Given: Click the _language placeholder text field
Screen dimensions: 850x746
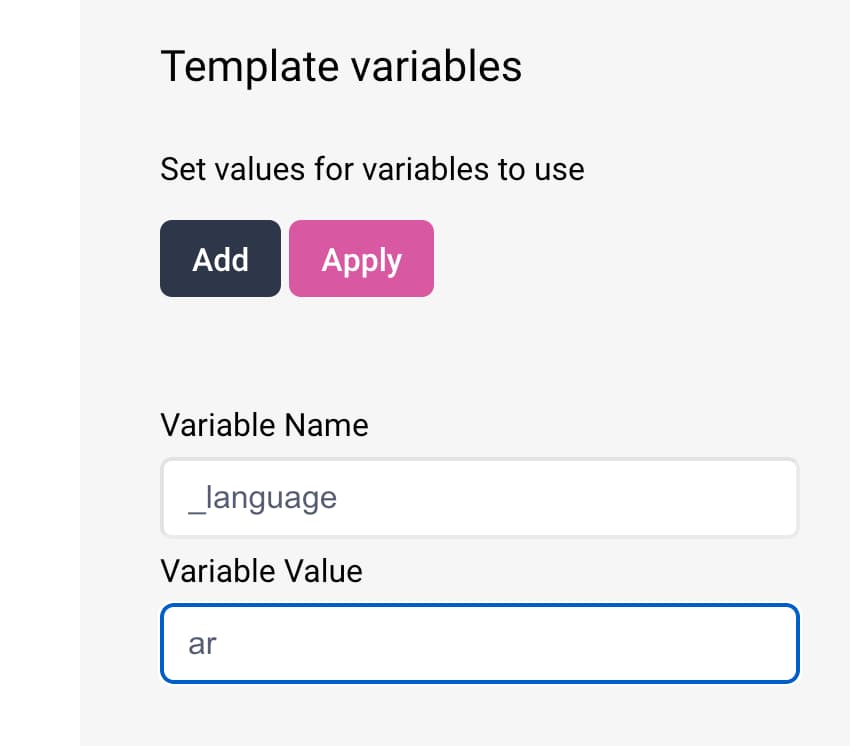Looking at the screenshot, I should (480, 497).
